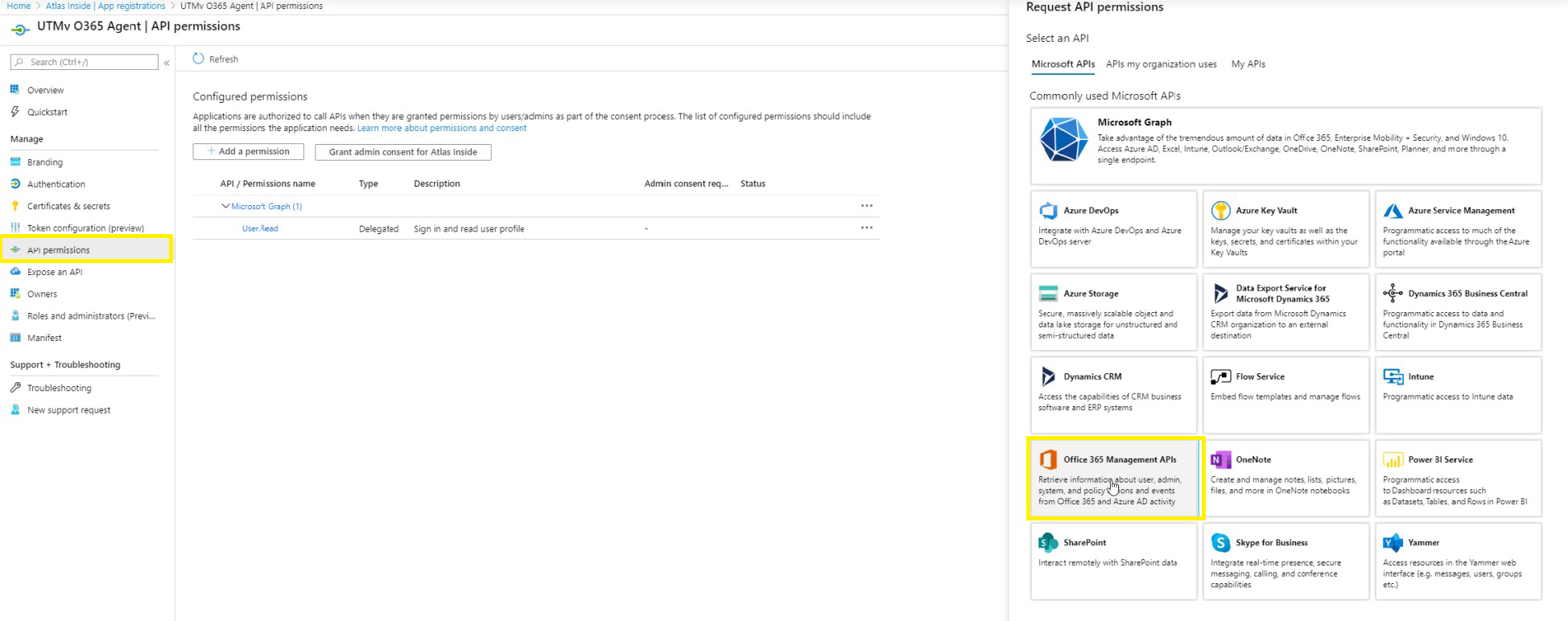Click the OneNote icon
The height and width of the screenshot is (621, 1568).
point(1220,459)
